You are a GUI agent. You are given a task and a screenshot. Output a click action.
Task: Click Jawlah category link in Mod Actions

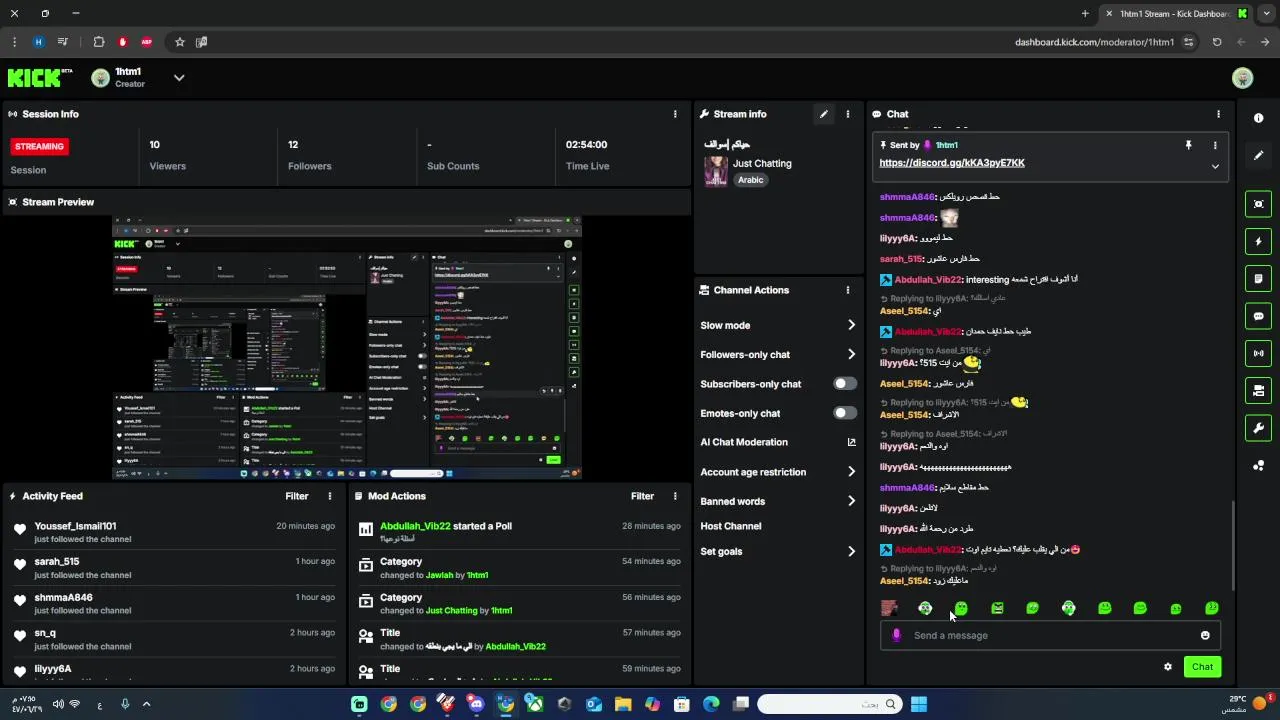click(x=439, y=575)
